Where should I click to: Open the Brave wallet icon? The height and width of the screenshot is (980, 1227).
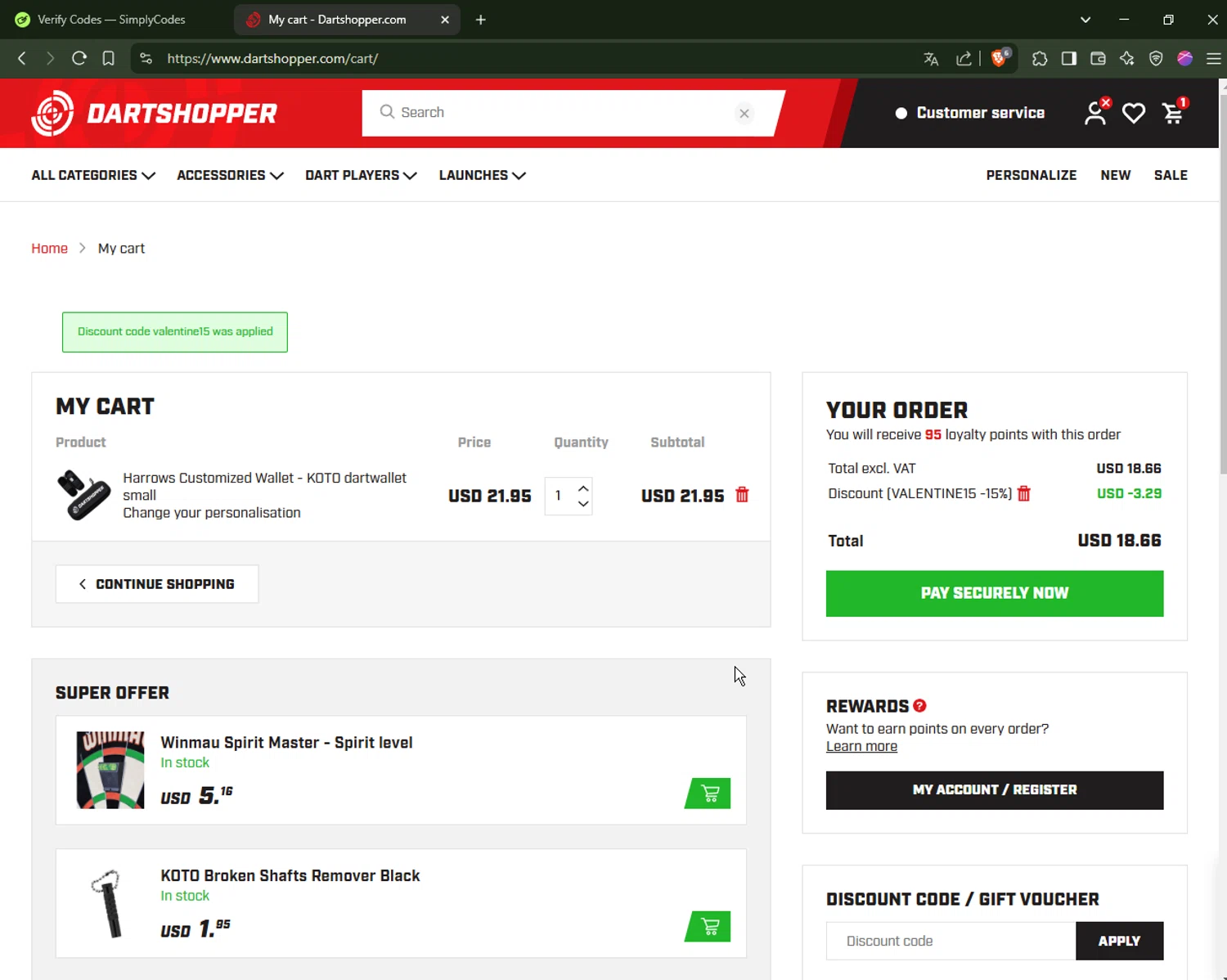(x=1098, y=58)
